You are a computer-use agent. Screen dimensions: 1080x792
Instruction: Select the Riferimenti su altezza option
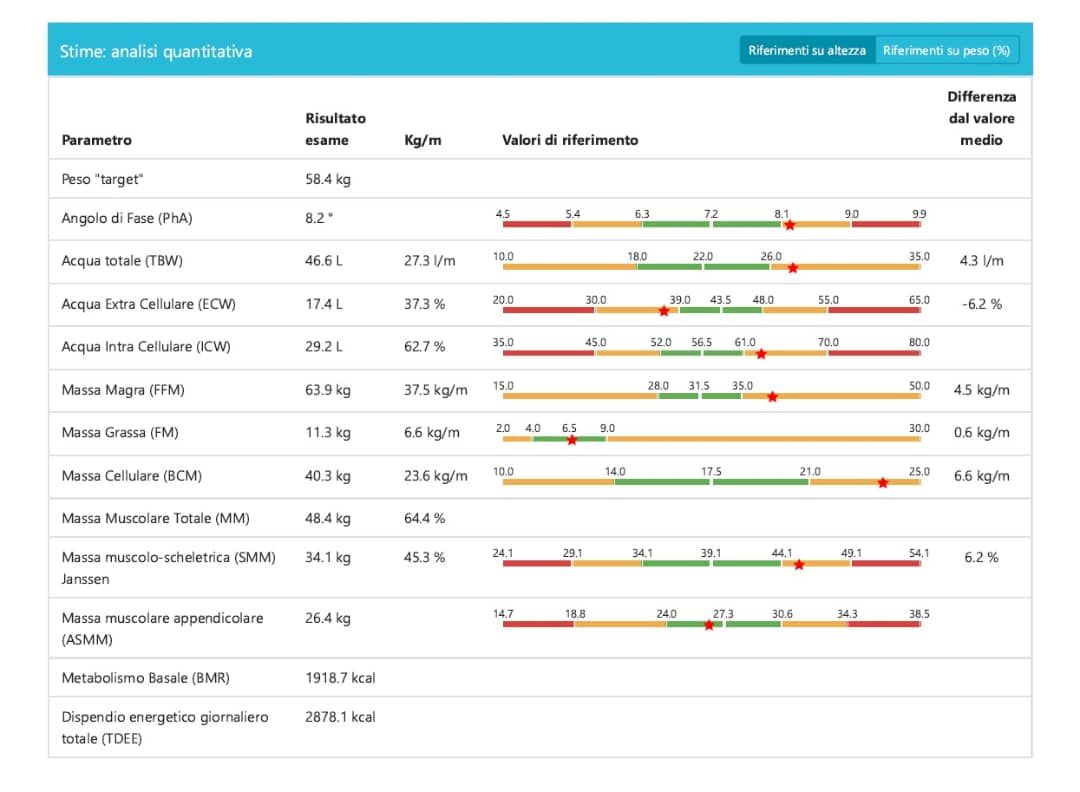[807, 50]
